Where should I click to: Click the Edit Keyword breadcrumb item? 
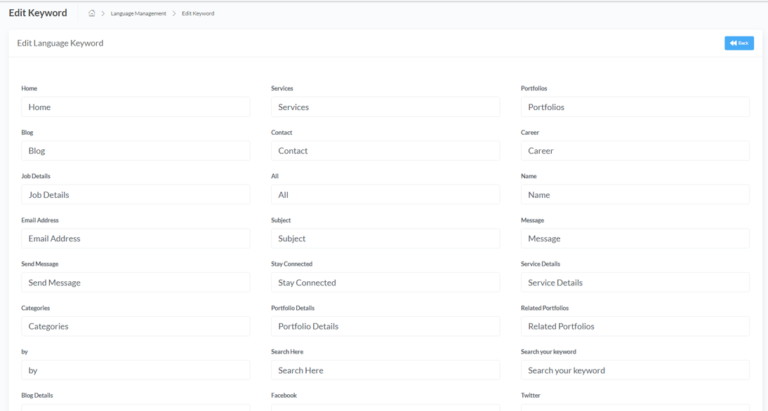point(198,13)
